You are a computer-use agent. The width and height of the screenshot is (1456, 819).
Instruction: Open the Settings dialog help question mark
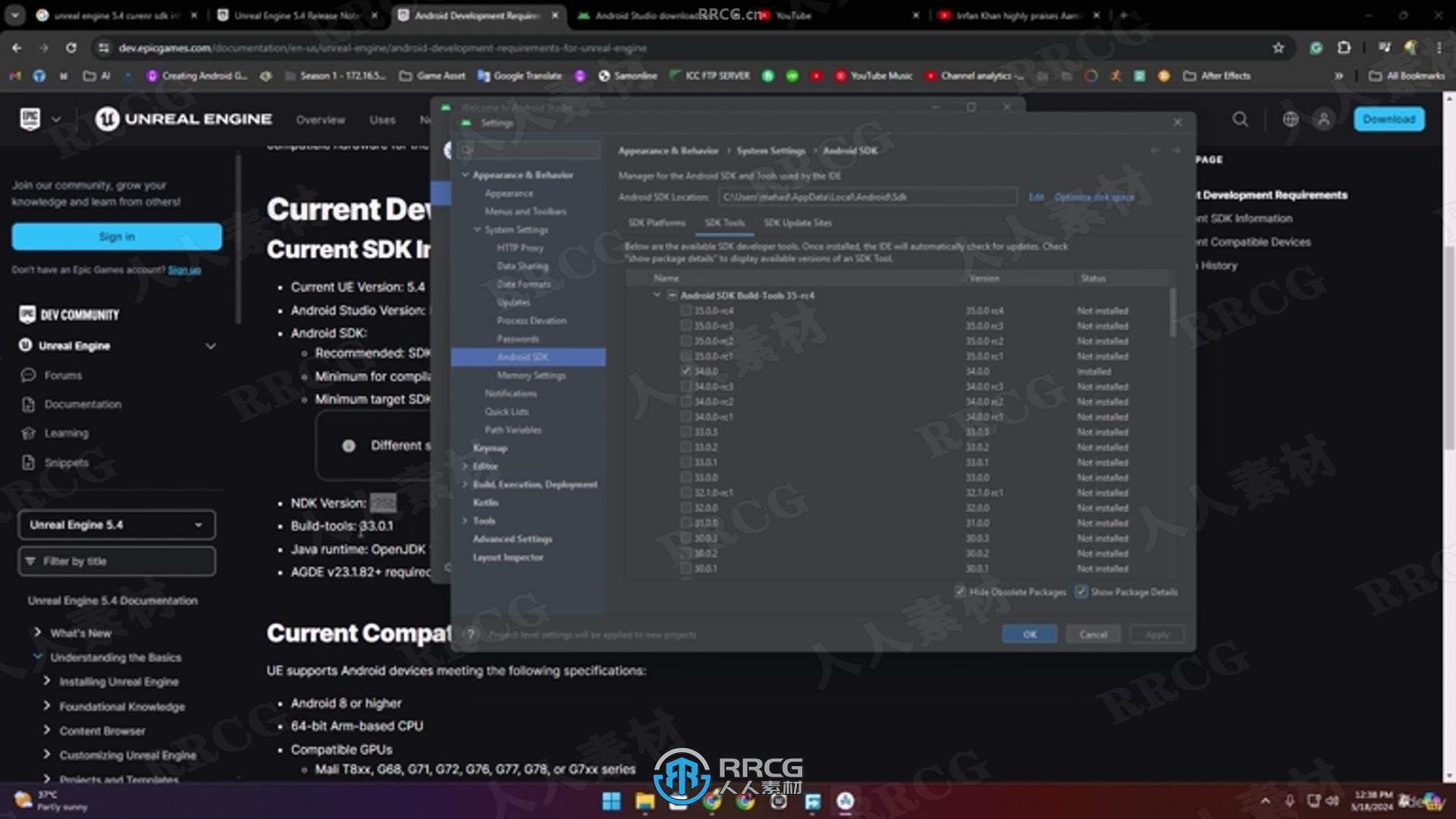click(x=470, y=634)
